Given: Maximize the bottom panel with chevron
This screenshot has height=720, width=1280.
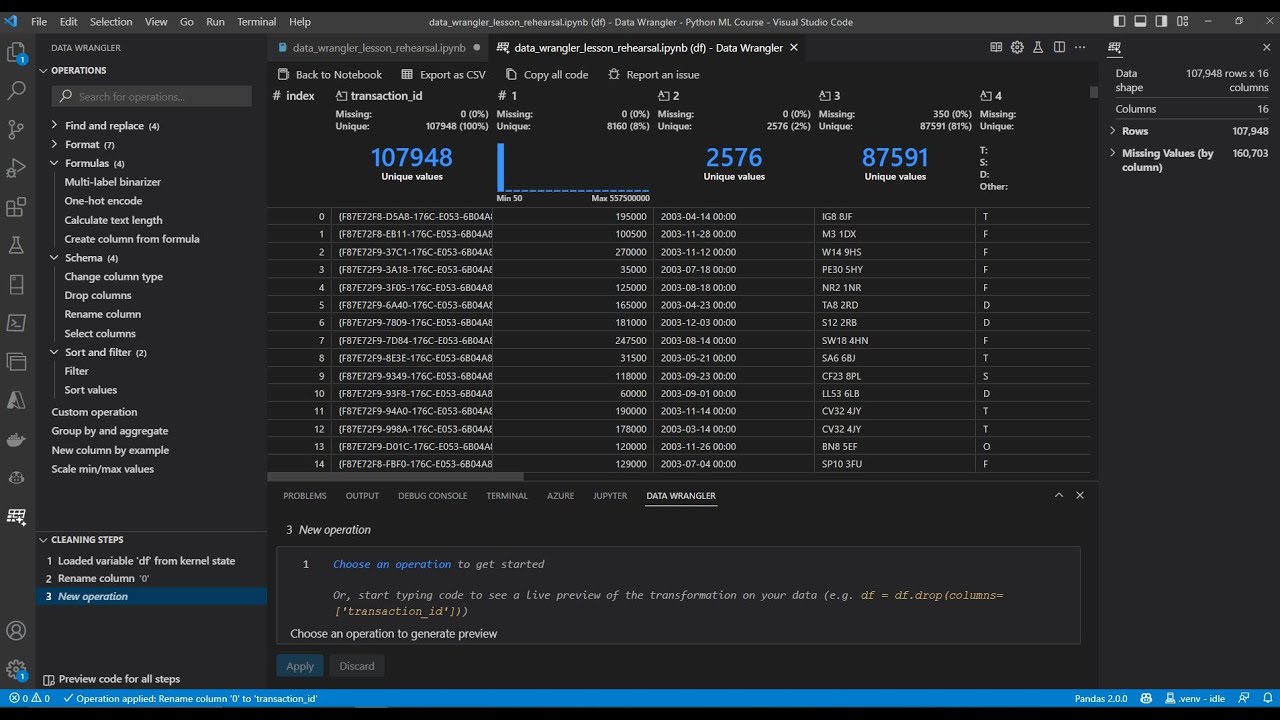Looking at the screenshot, I should point(1059,495).
